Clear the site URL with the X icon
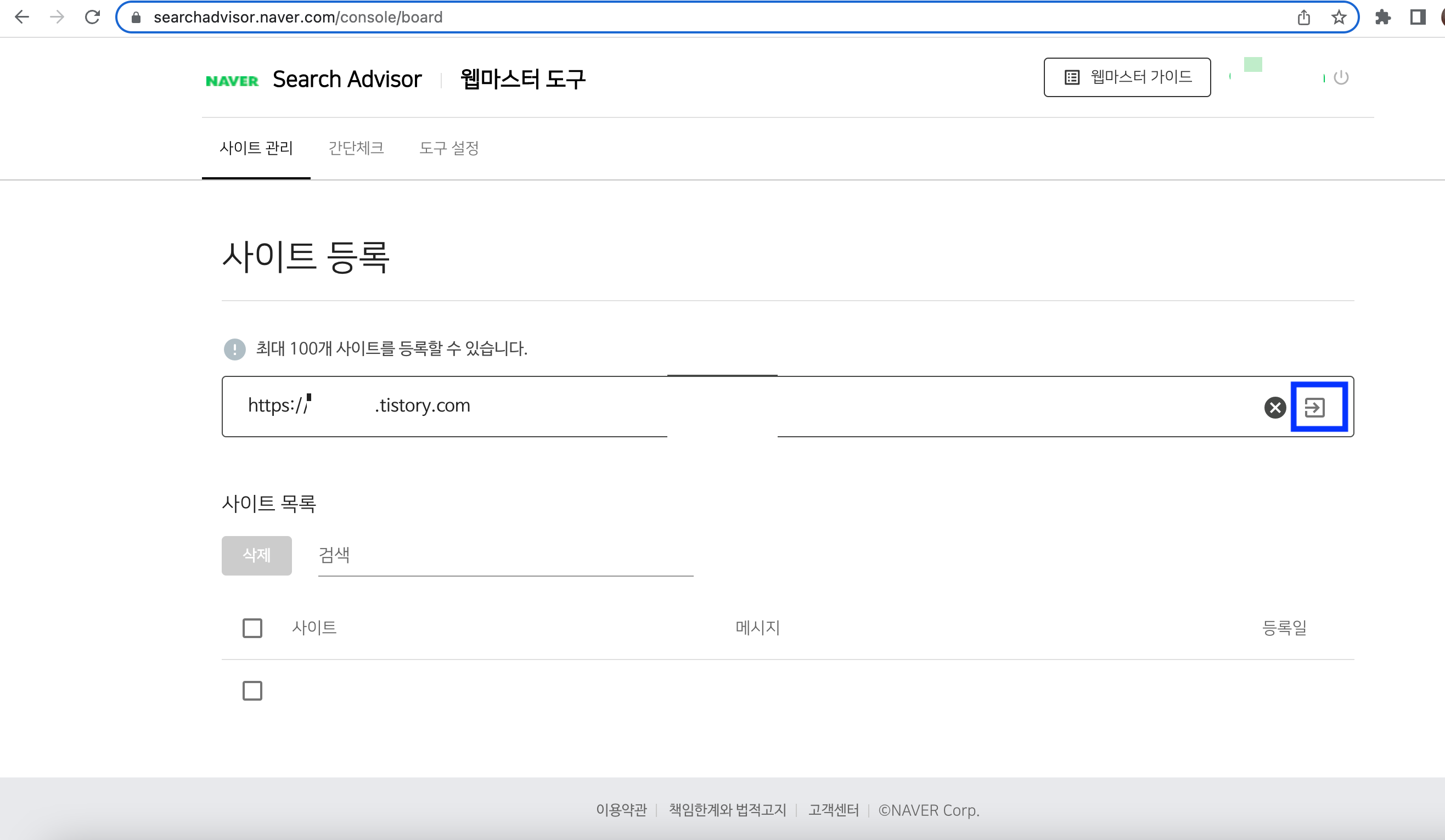The width and height of the screenshot is (1445, 840). coord(1275,408)
